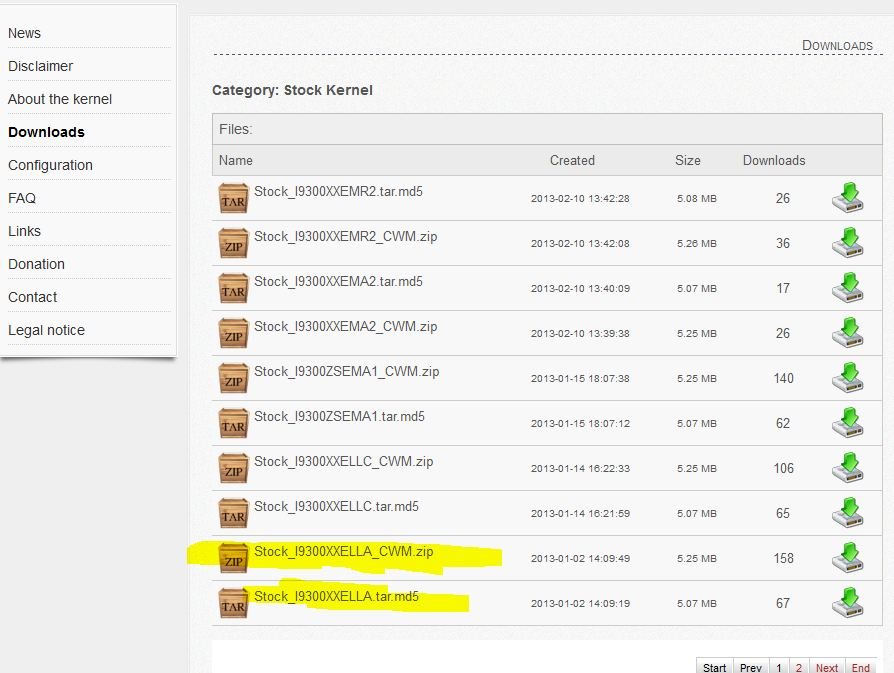This screenshot has height=673, width=894.
Task: Open Configuration from the sidebar
Action: [x=50, y=165]
